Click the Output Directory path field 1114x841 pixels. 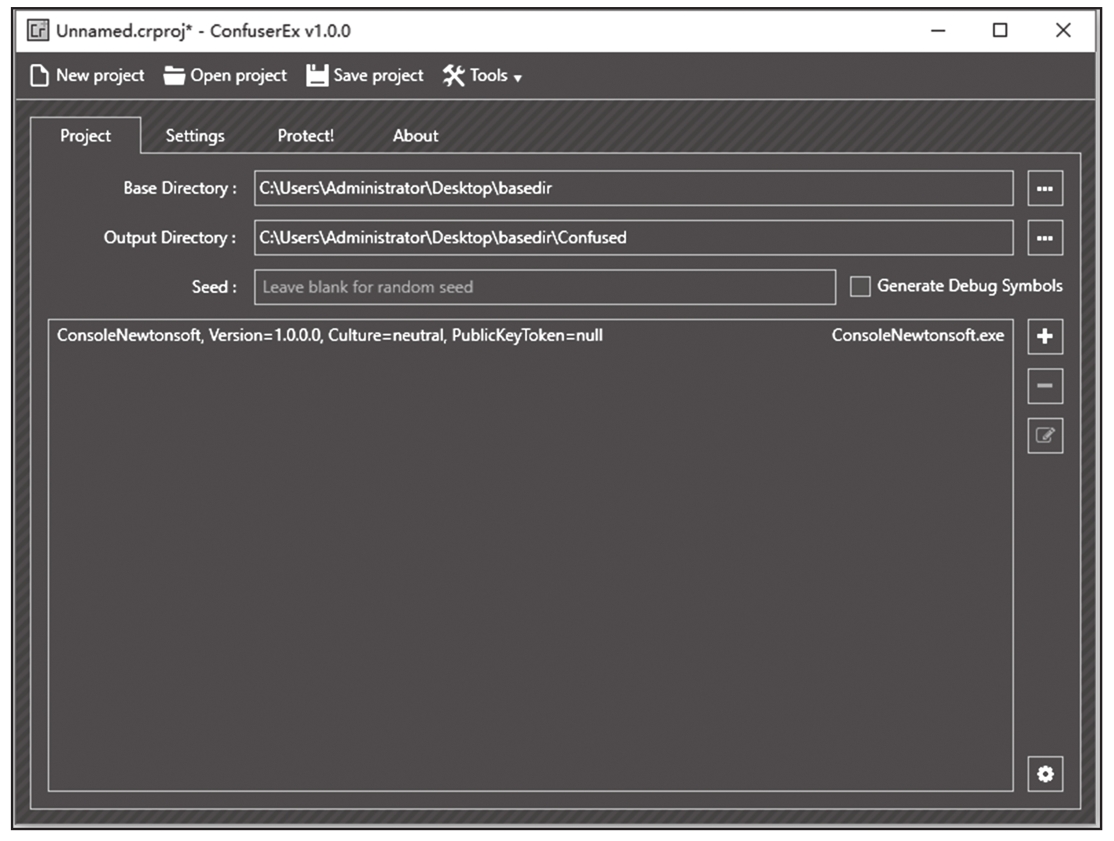[x=632, y=238]
